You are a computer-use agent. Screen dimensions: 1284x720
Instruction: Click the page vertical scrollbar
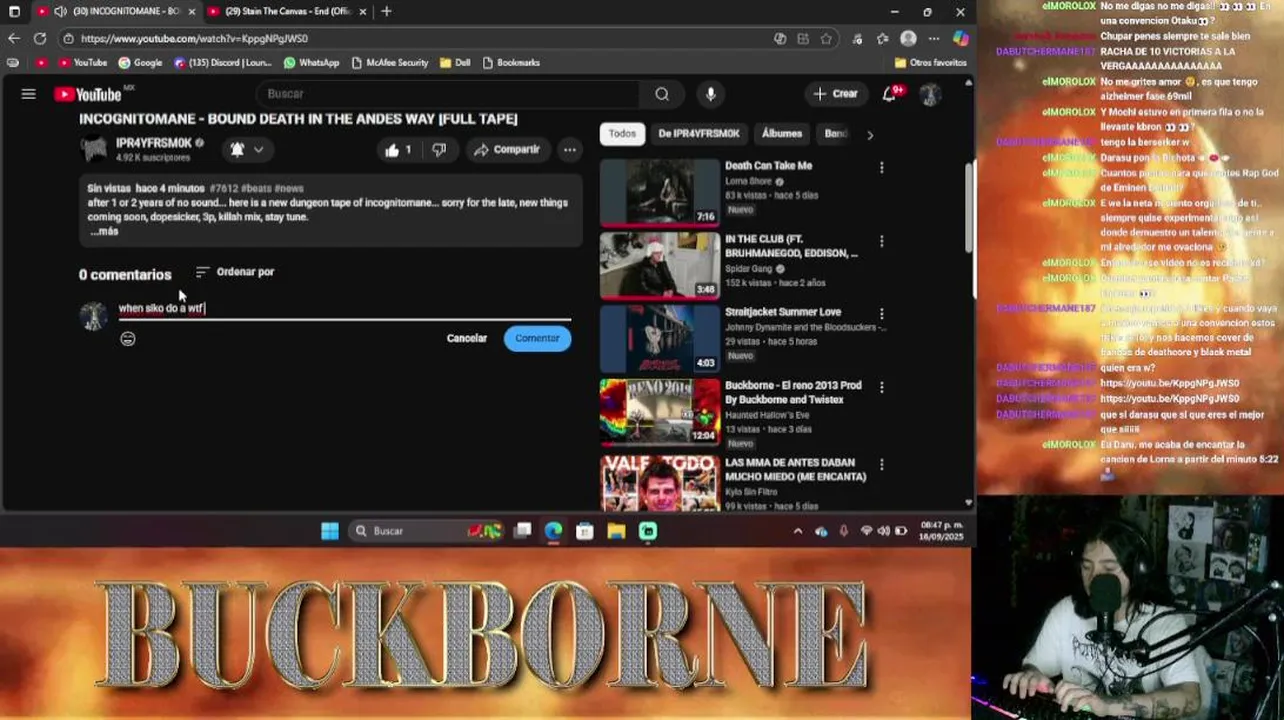[x=969, y=208]
